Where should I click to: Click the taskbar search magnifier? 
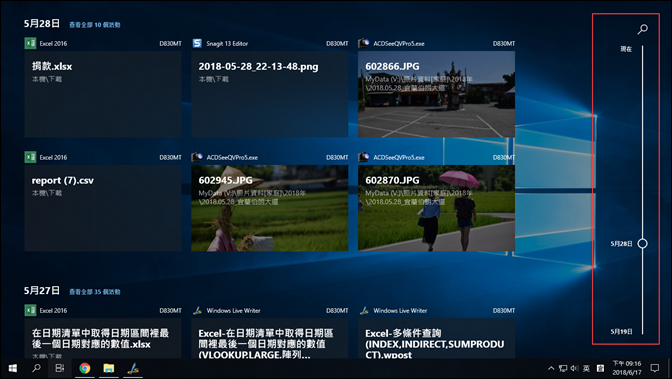point(36,368)
